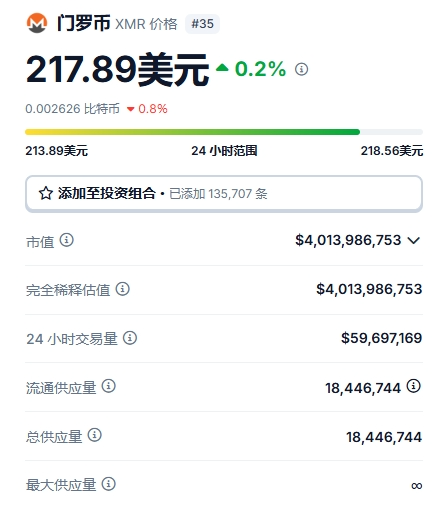The height and width of the screenshot is (506, 444).
Task: Toggle the star to favorite Monero
Action: coord(46,193)
